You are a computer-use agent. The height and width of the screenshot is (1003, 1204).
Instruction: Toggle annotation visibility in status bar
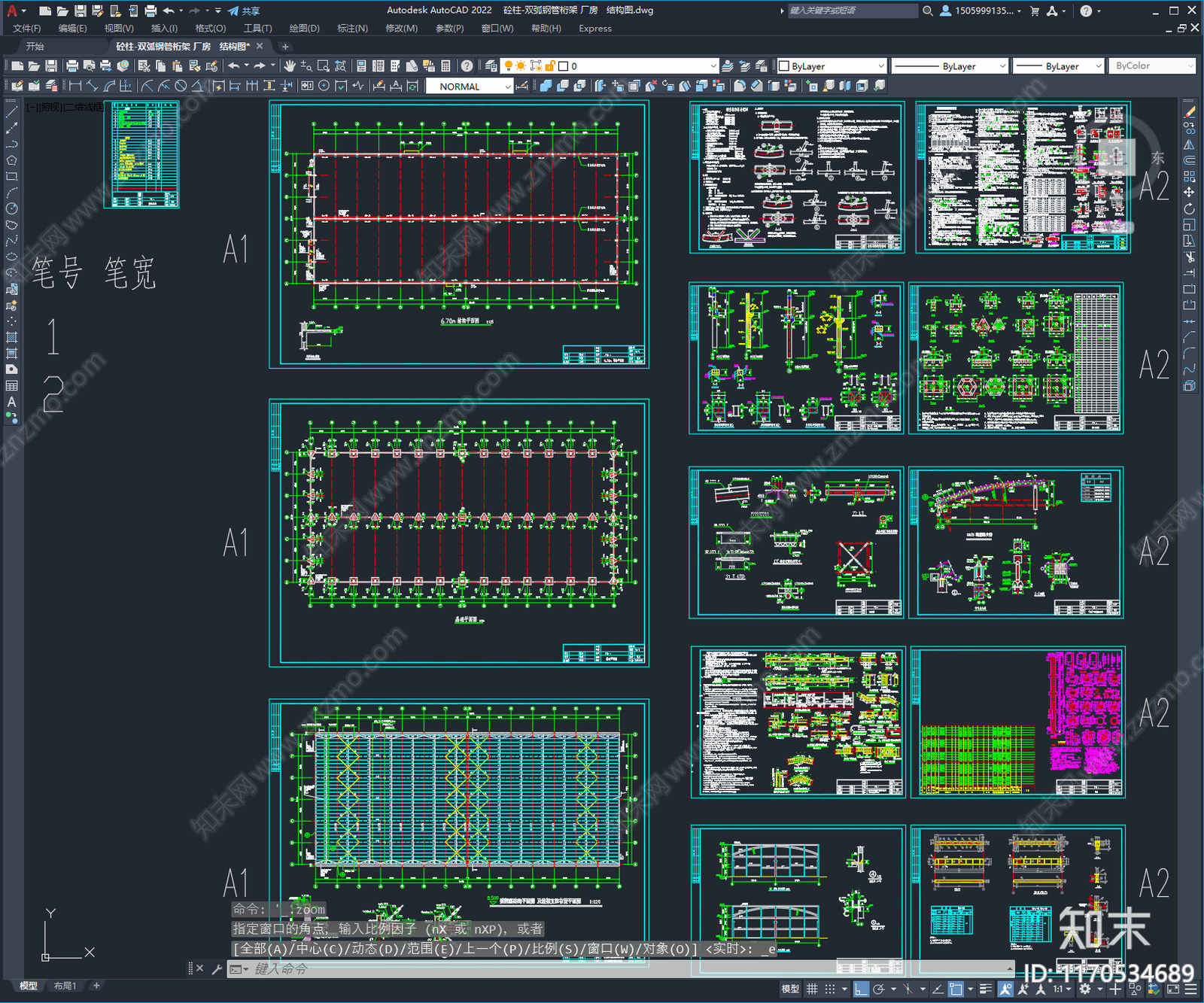pos(1006,989)
